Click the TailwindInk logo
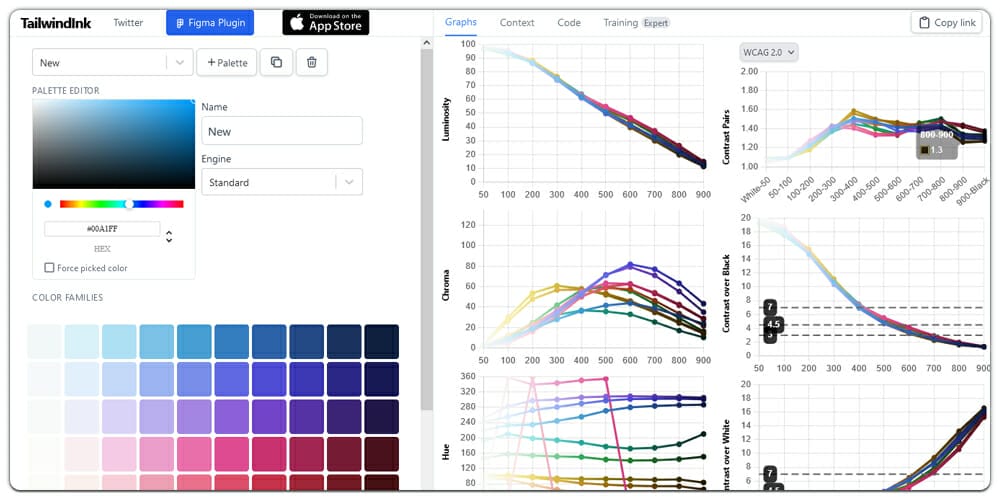This screenshot has width=1000, height=500. [x=56, y=23]
